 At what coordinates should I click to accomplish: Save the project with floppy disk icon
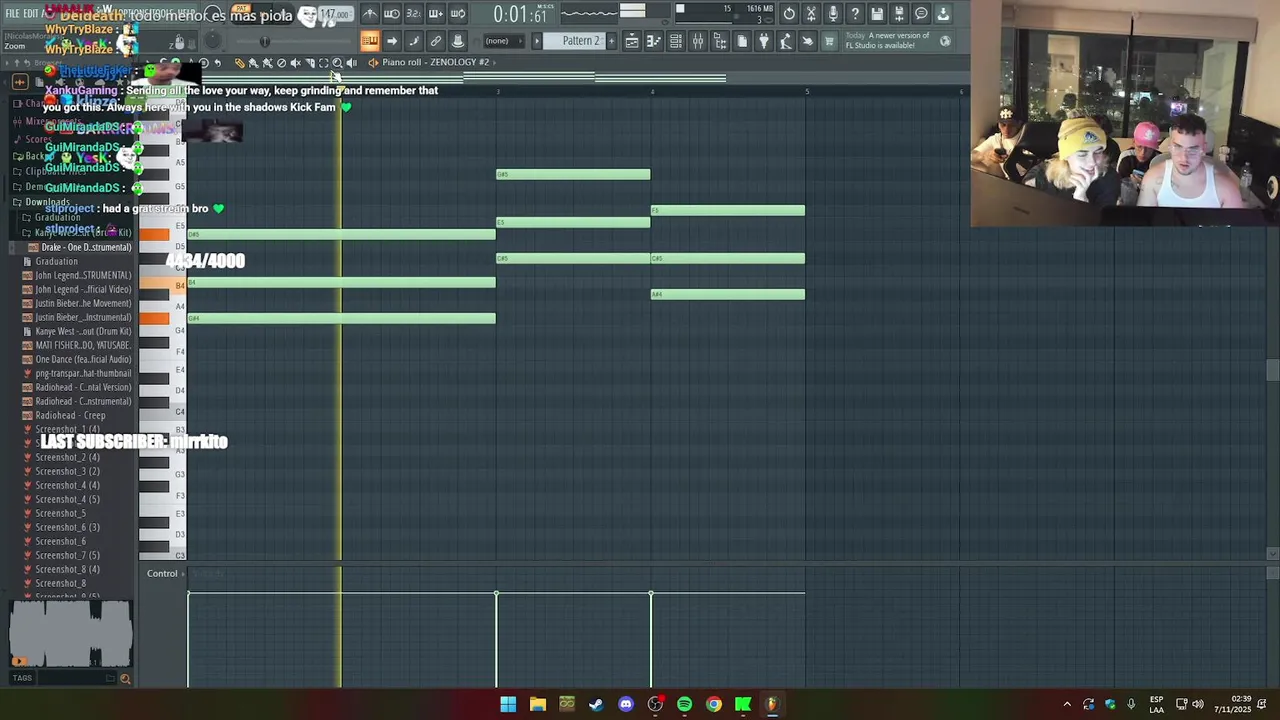coord(877,14)
